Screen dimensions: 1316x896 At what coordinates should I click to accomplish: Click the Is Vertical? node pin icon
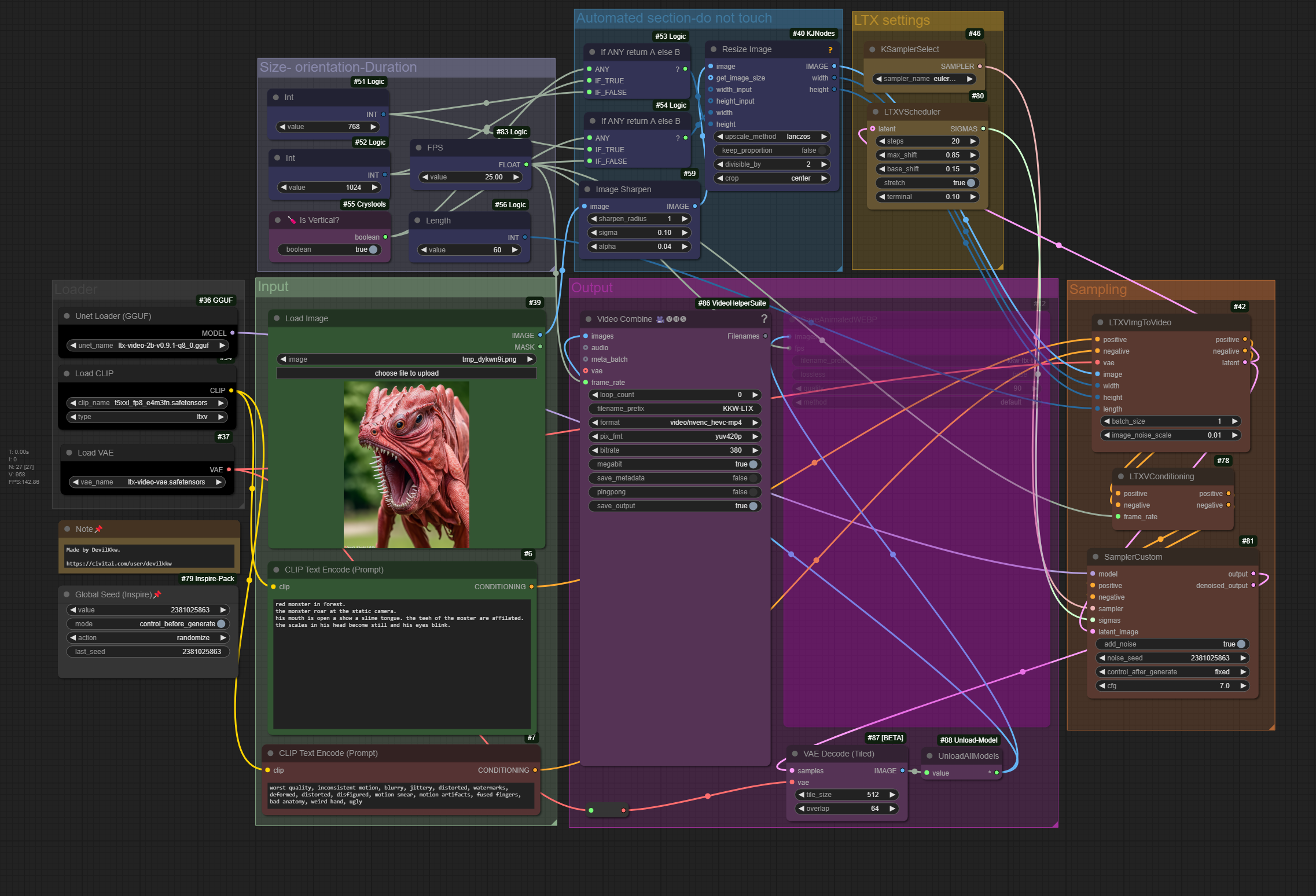click(292, 220)
